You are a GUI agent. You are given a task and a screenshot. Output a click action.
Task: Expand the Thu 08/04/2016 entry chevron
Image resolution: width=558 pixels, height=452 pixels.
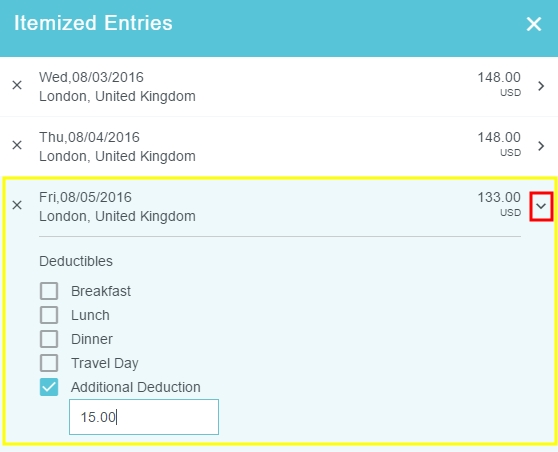(x=541, y=146)
